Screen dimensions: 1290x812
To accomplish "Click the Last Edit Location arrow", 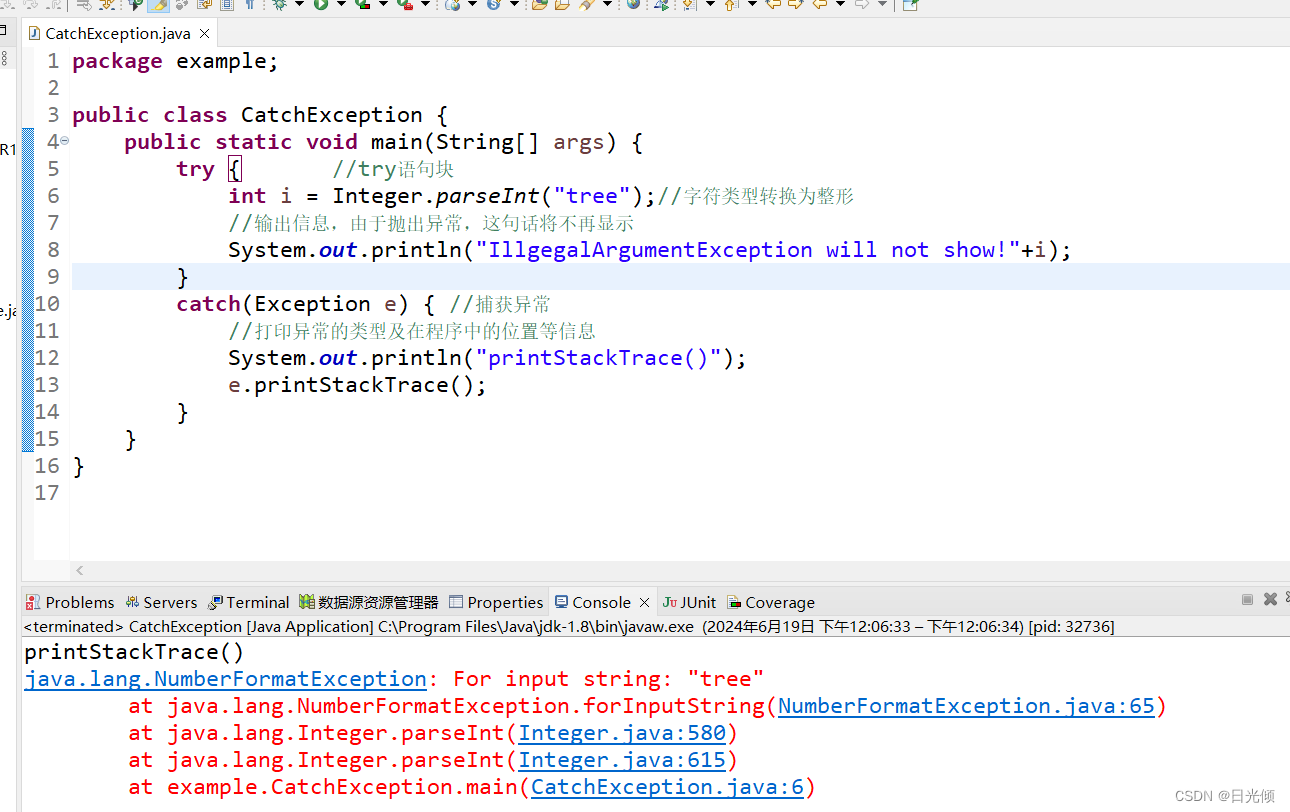I will [x=774, y=5].
